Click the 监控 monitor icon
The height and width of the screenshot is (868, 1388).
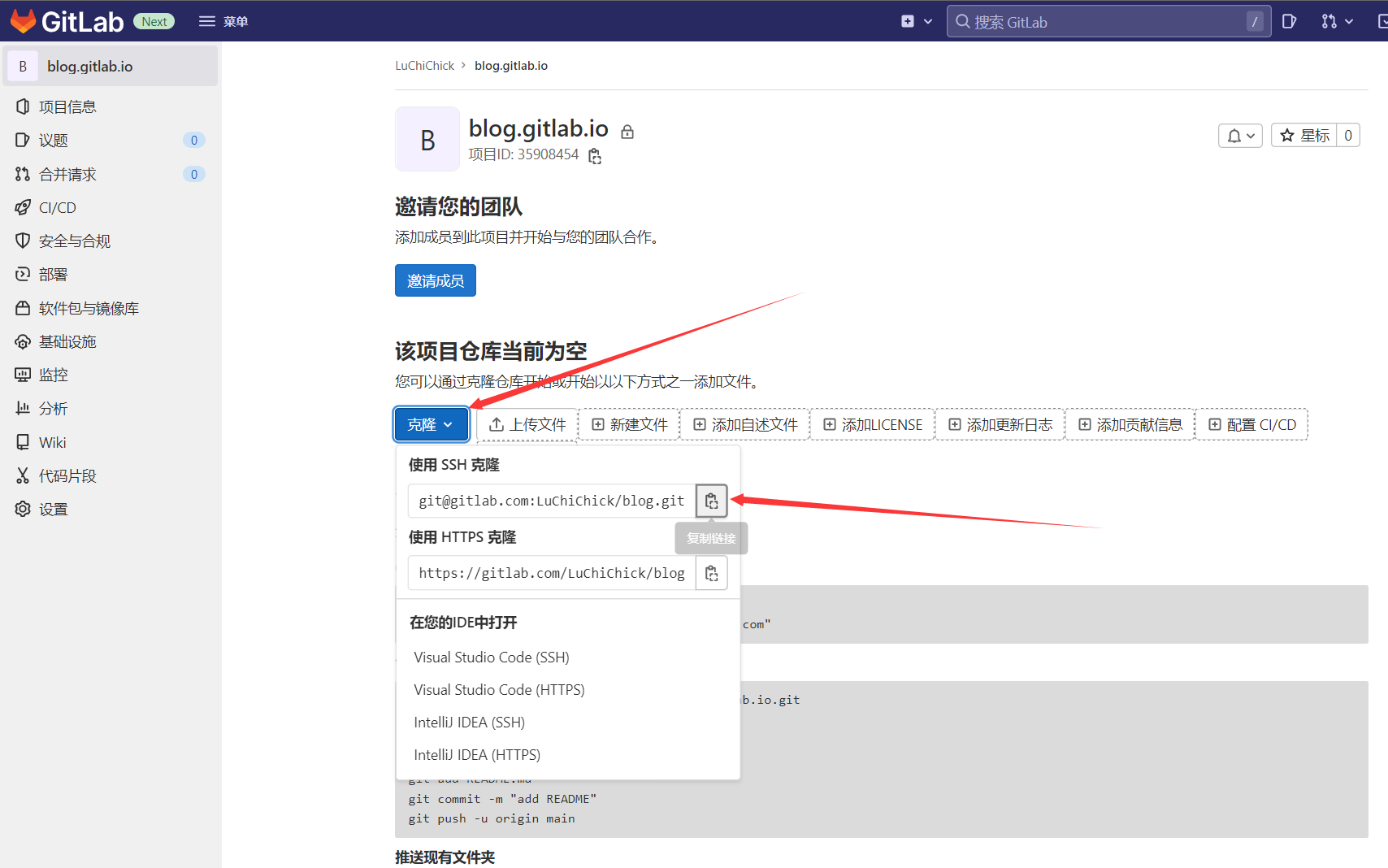[23, 375]
